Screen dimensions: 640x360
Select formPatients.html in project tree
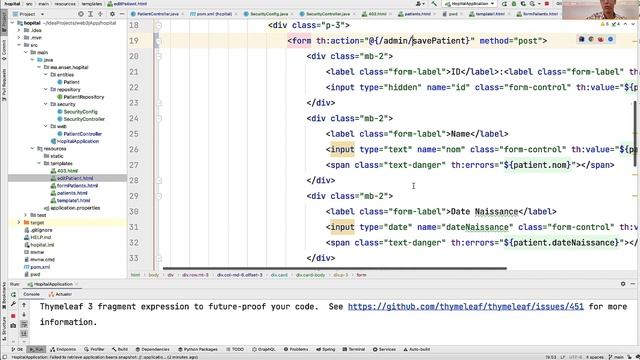(74, 186)
